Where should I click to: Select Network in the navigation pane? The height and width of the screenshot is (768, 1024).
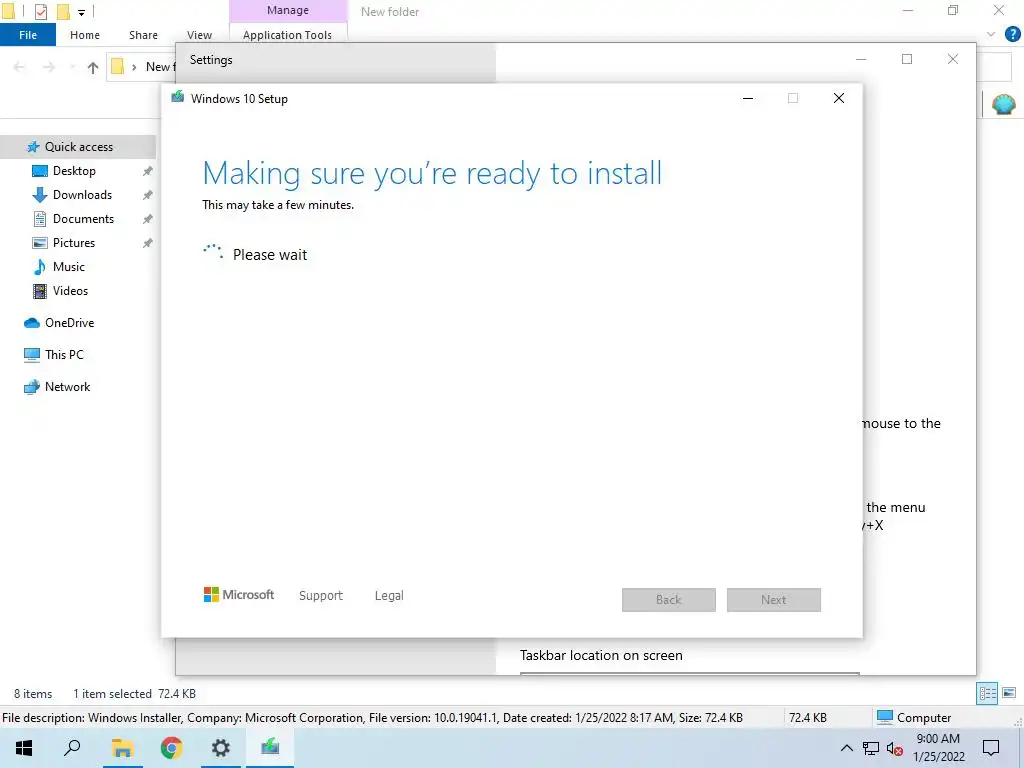67,387
